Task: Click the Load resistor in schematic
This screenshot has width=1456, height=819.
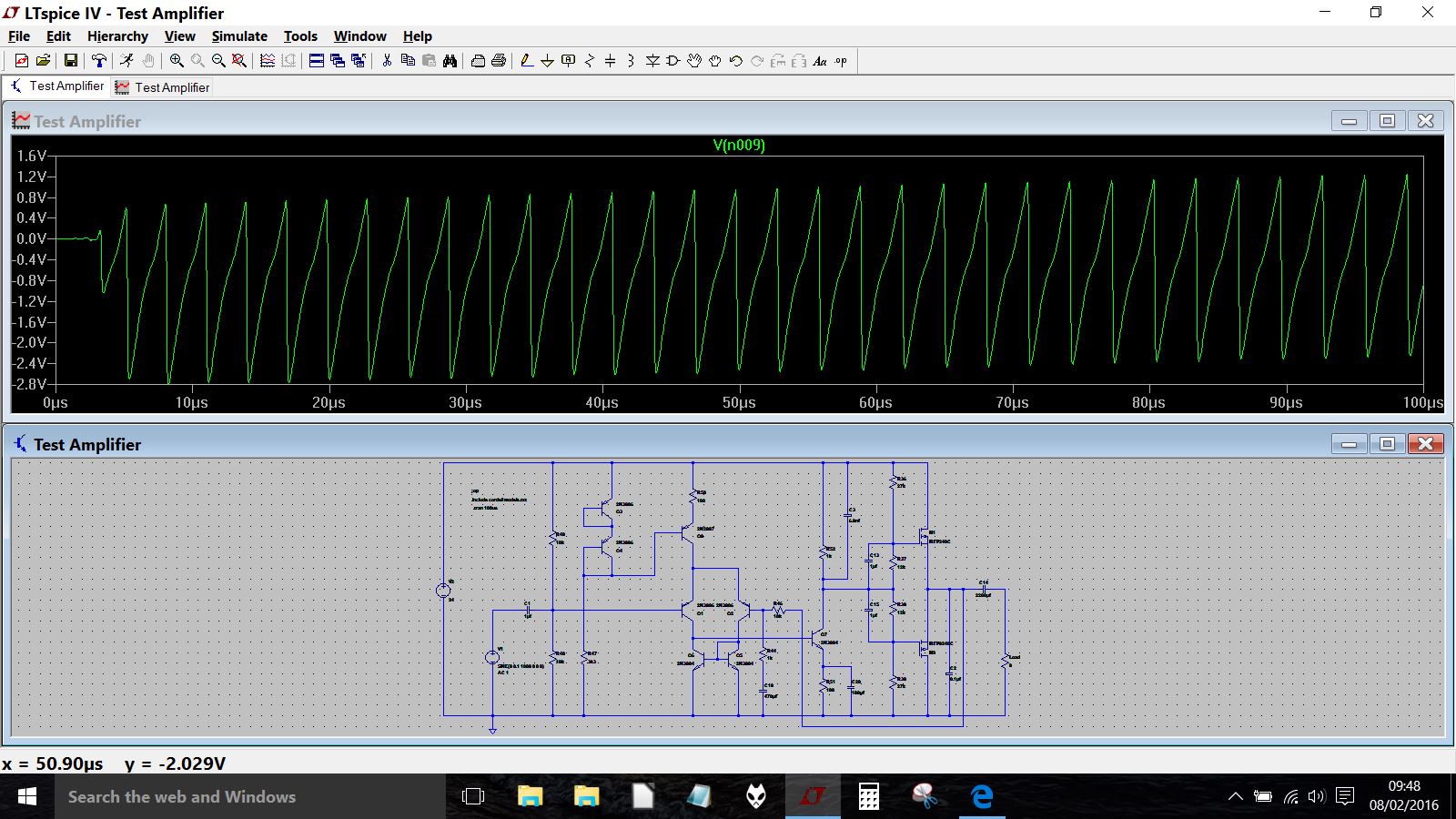Action: [1006, 662]
